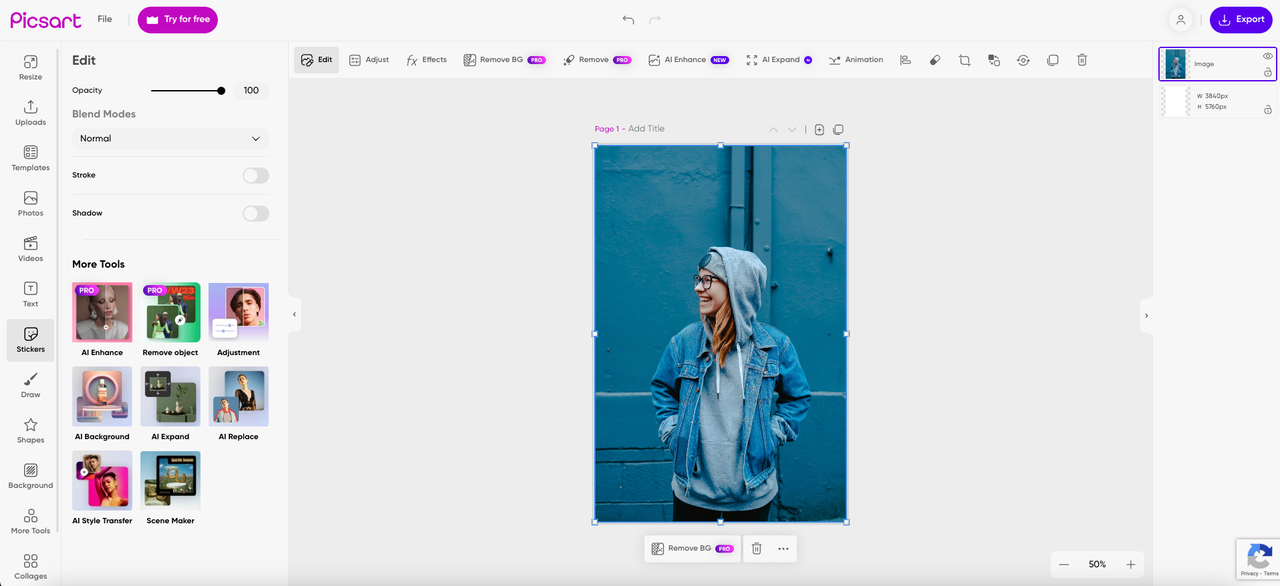Image resolution: width=1280 pixels, height=586 pixels.
Task: Open the AI Replace tool thumbnail
Action: click(x=238, y=396)
